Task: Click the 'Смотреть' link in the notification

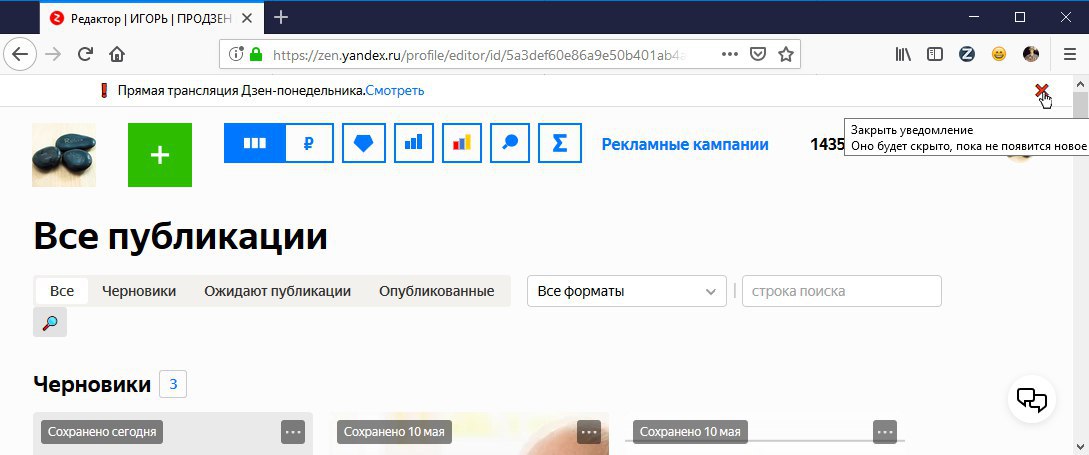Action: pos(395,90)
